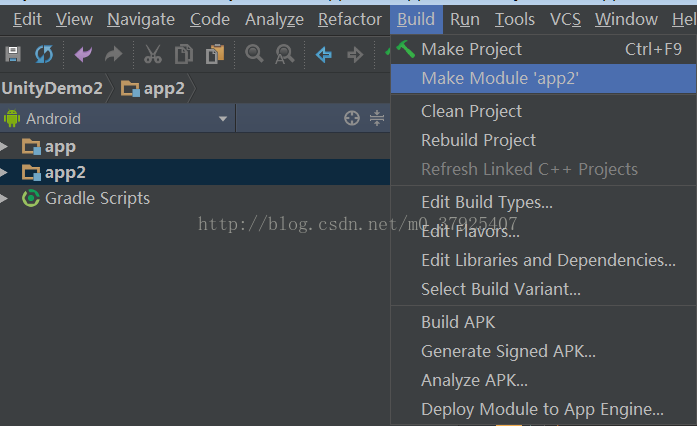Click Refresh Linked C++ Projects entry
This screenshot has width=697, height=426.
click(543, 169)
